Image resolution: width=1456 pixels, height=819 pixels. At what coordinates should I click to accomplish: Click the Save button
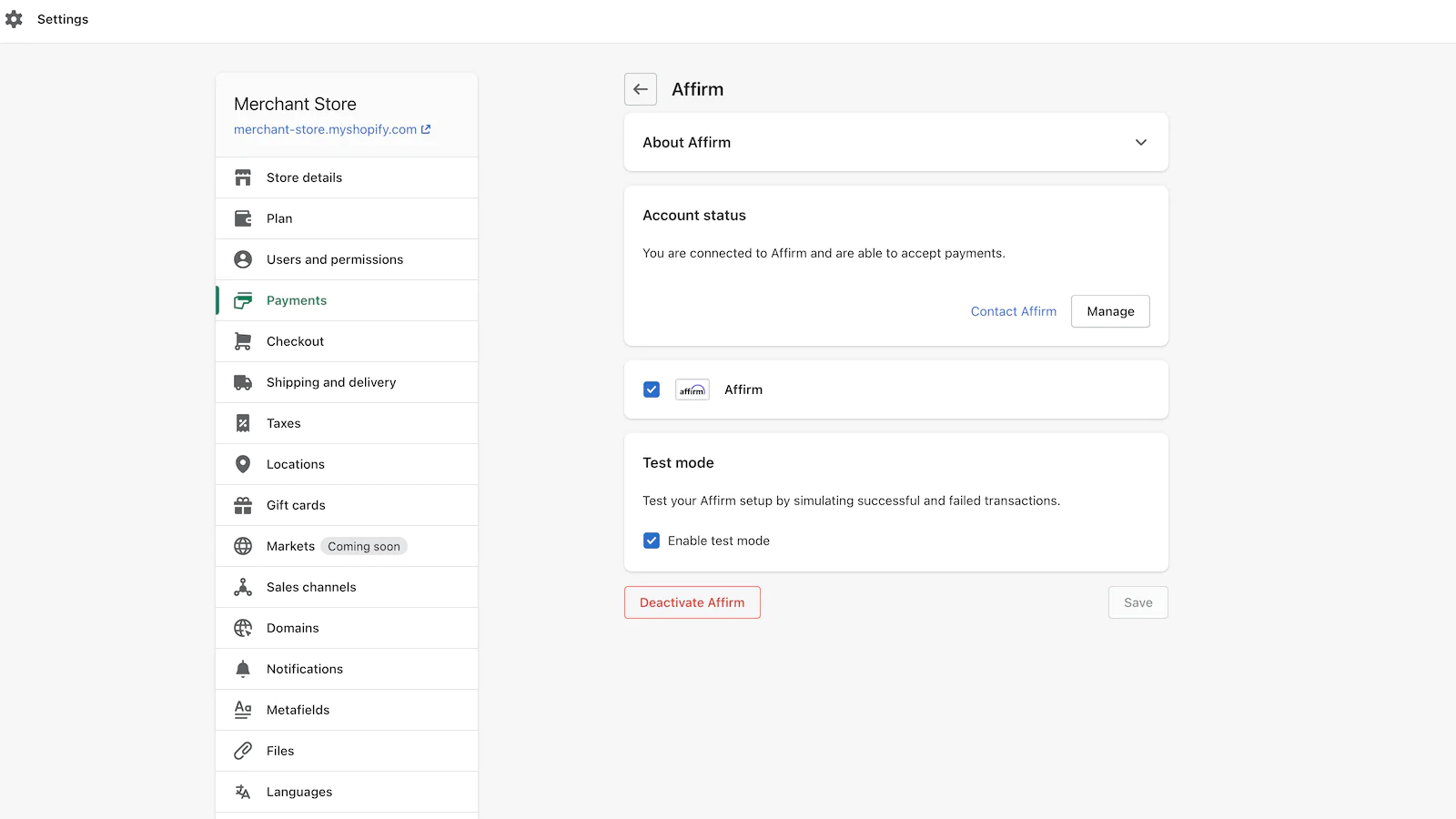pyautogui.click(x=1138, y=602)
